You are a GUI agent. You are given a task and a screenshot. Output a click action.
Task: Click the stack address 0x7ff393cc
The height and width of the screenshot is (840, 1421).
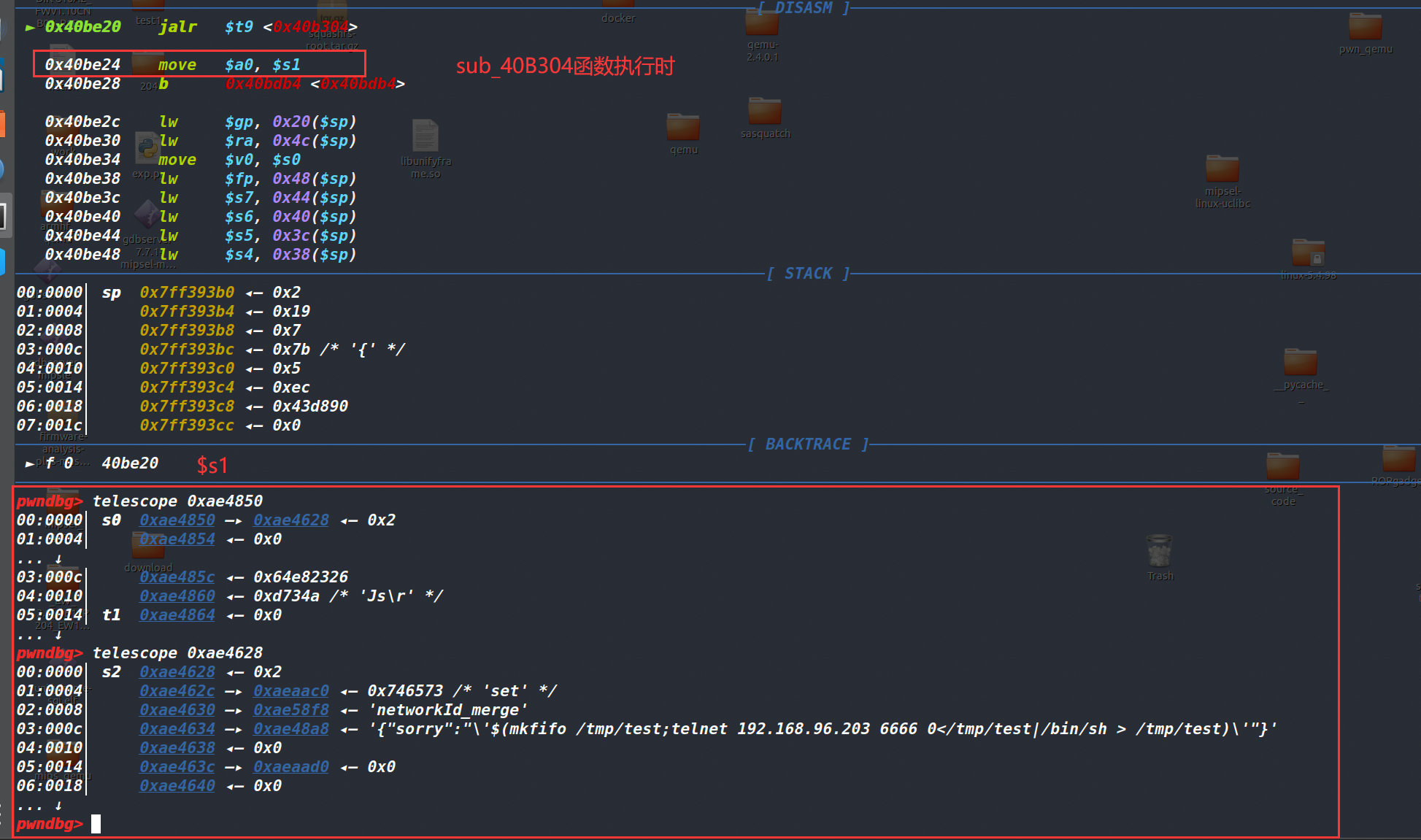click(x=187, y=425)
